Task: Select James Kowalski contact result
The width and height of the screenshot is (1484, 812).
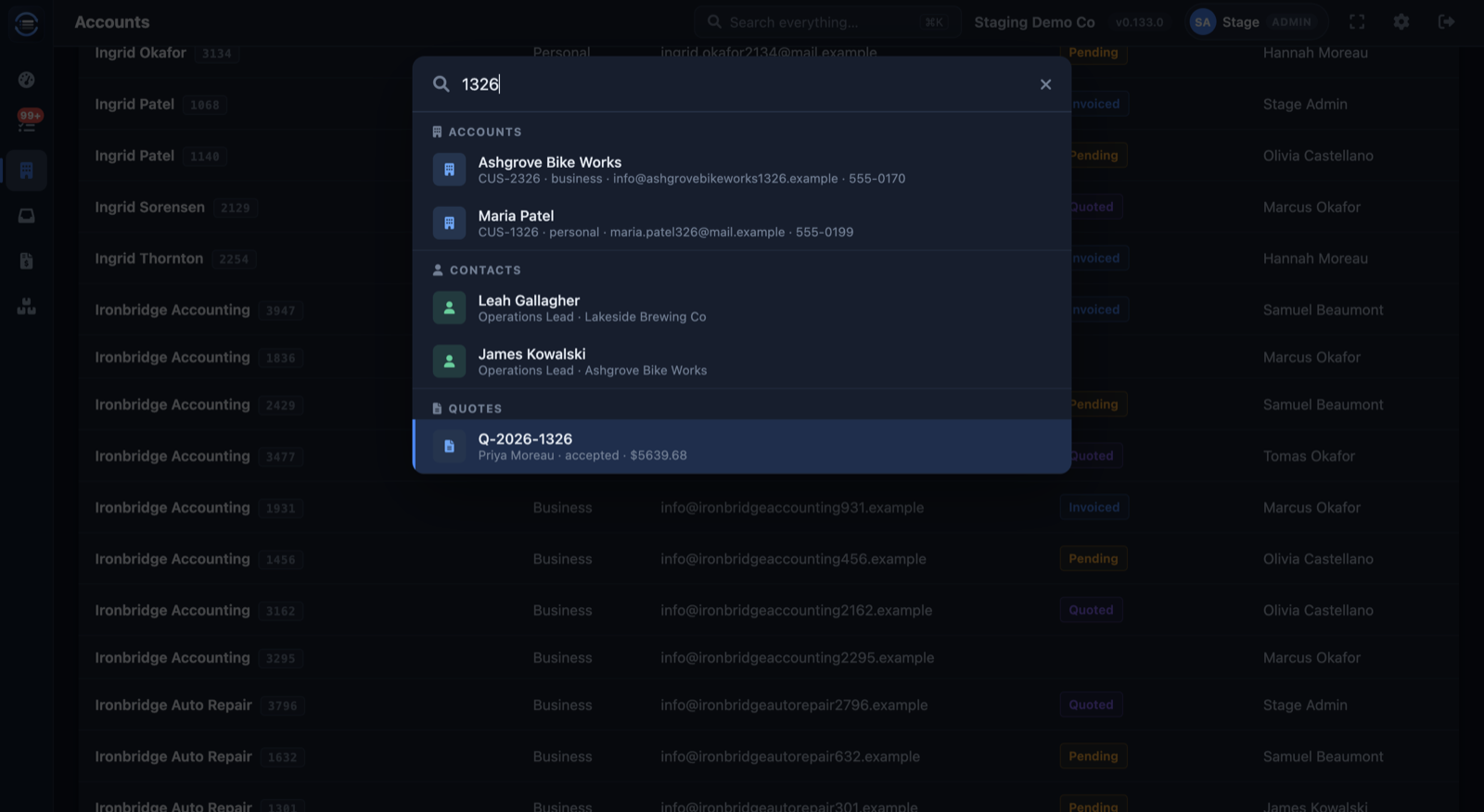Action: (742, 362)
